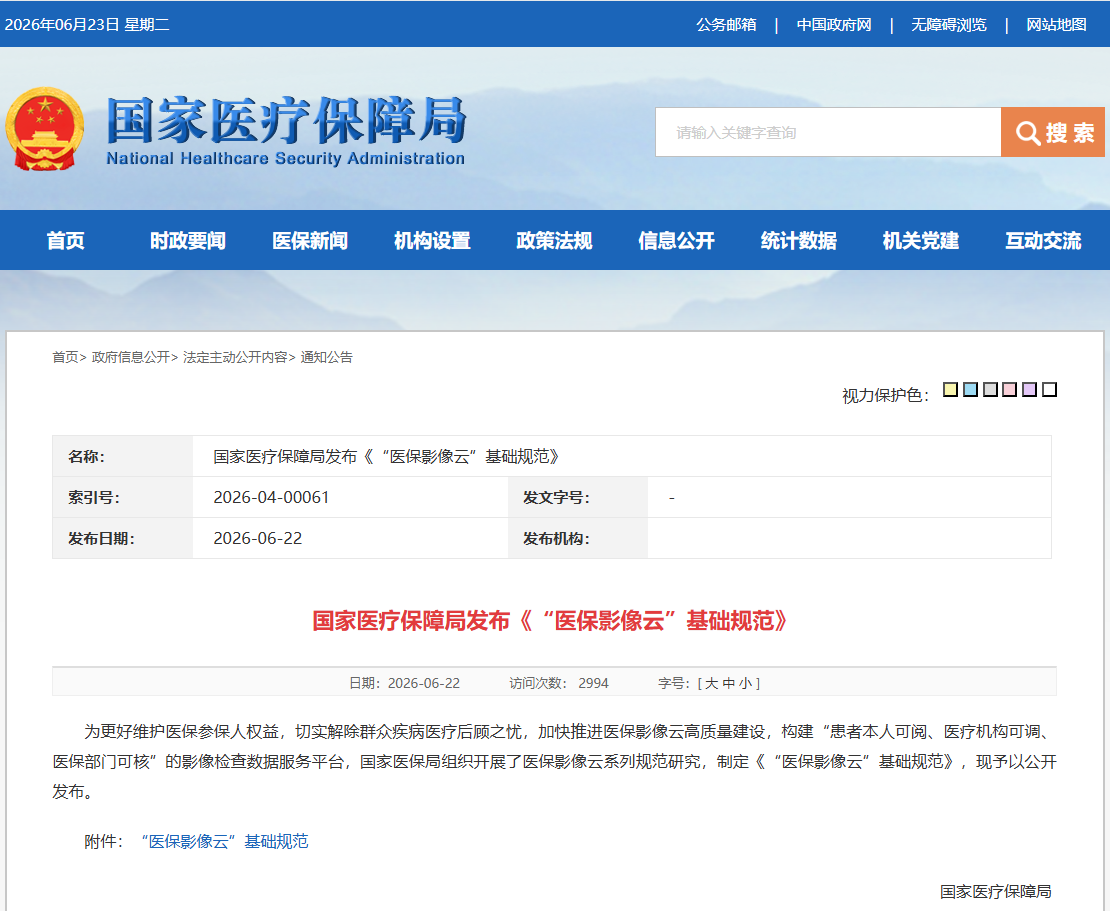Select the white eye-protection color swatch
1110x911 pixels.
[1050, 389]
